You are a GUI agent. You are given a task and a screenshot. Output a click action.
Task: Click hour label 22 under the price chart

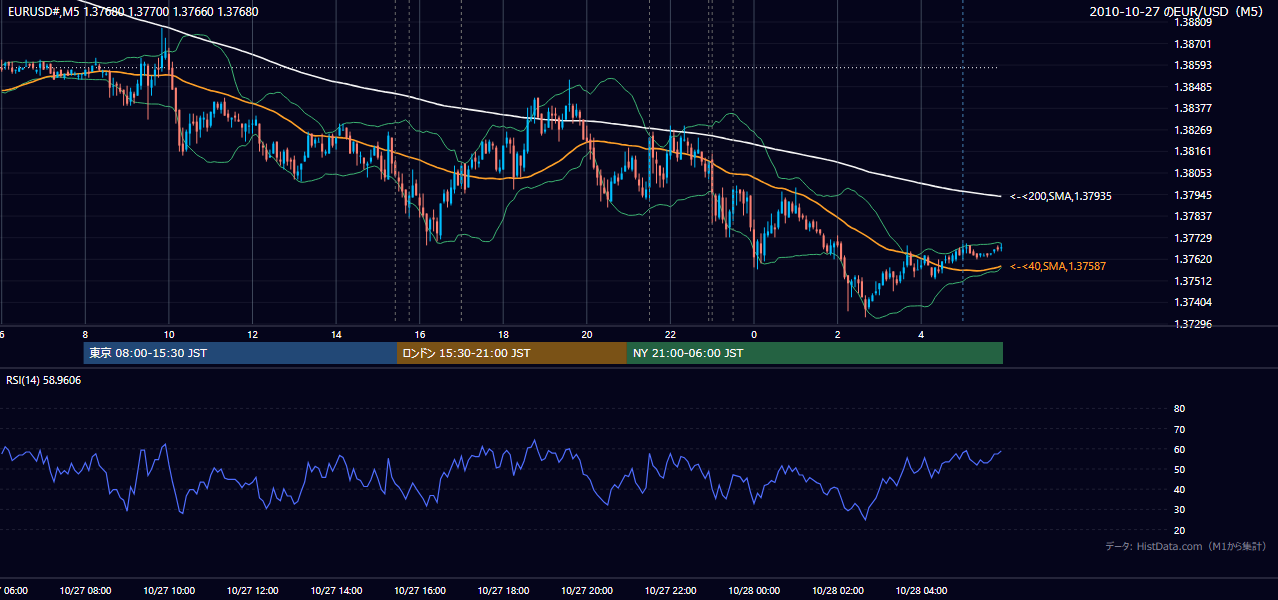[670, 335]
